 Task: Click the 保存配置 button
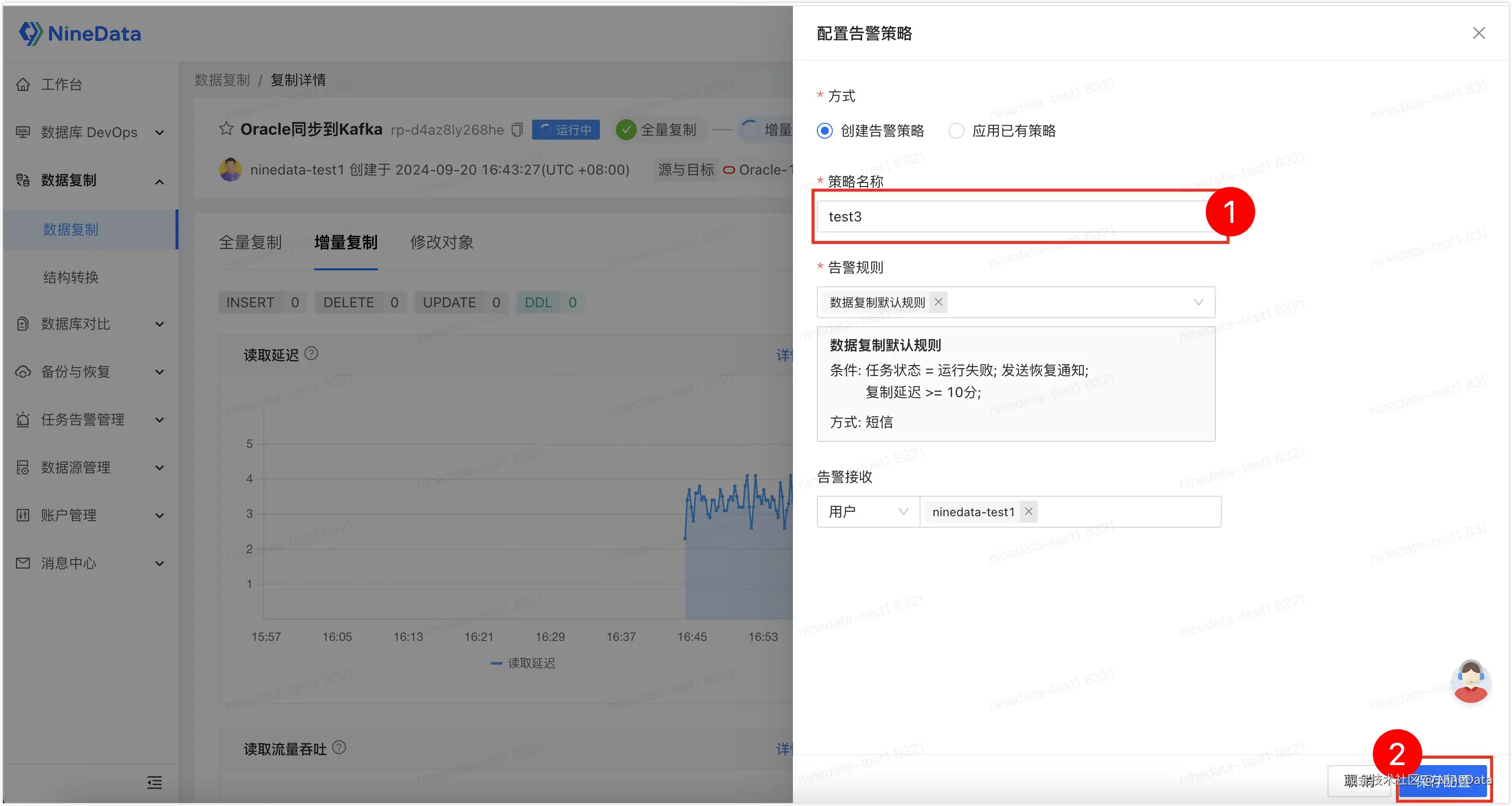coord(1443,781)
